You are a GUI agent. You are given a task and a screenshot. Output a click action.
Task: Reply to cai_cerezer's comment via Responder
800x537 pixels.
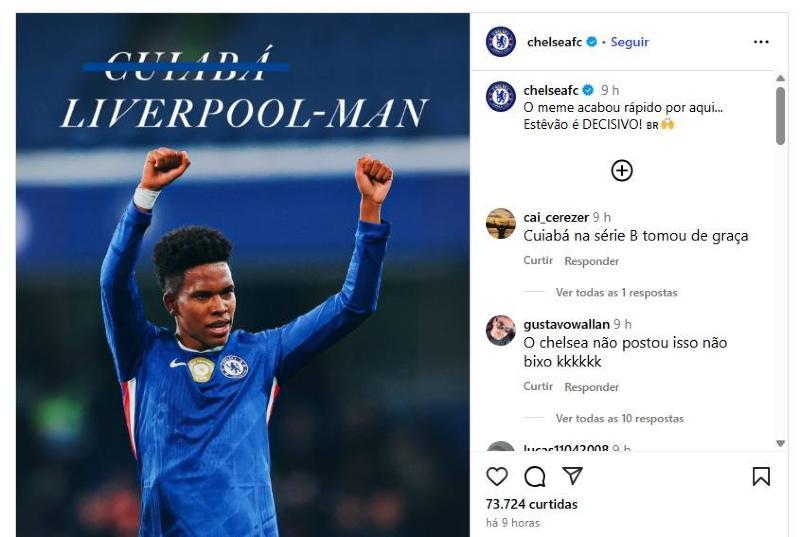point(591,261)
